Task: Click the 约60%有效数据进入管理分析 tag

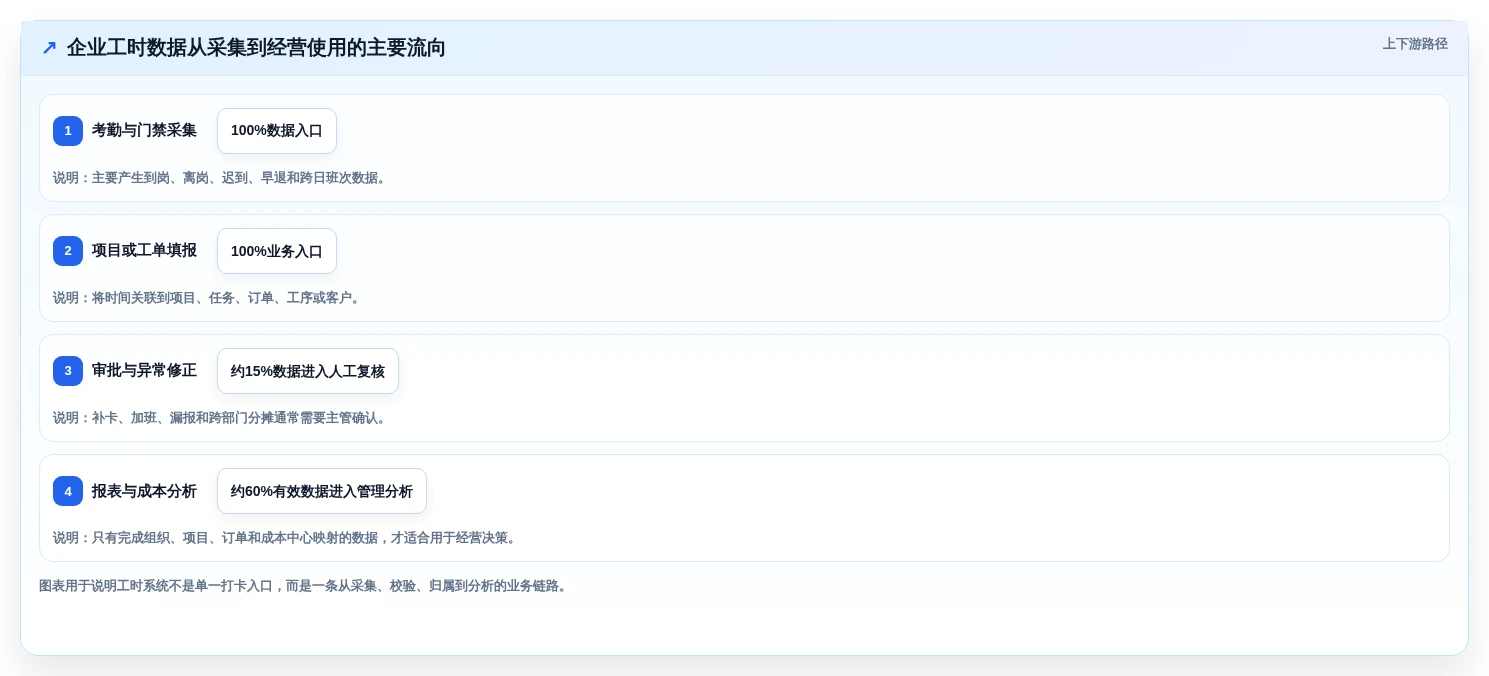Action: point(322,491)
